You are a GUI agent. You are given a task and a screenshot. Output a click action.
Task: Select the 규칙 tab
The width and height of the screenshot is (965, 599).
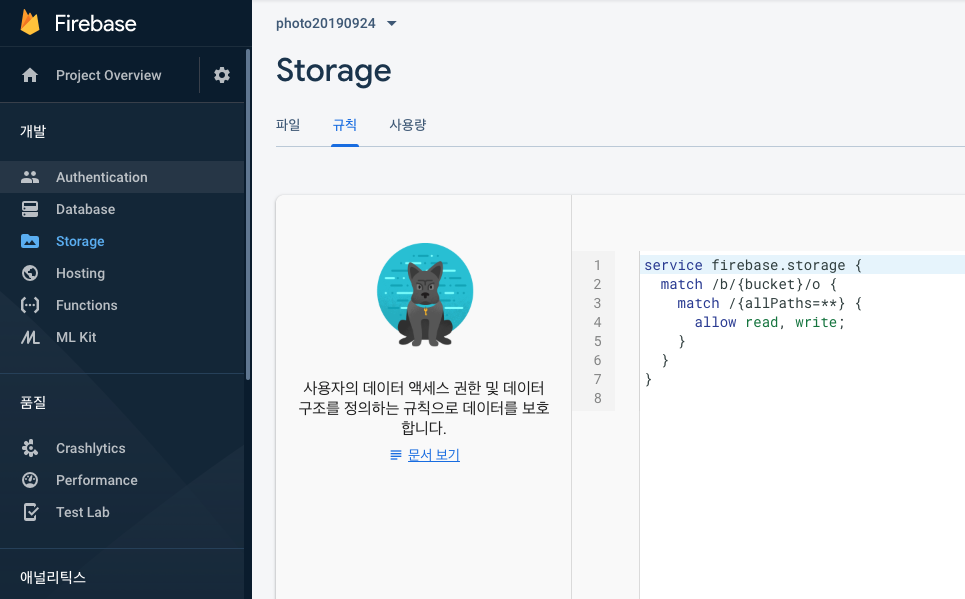345,125
